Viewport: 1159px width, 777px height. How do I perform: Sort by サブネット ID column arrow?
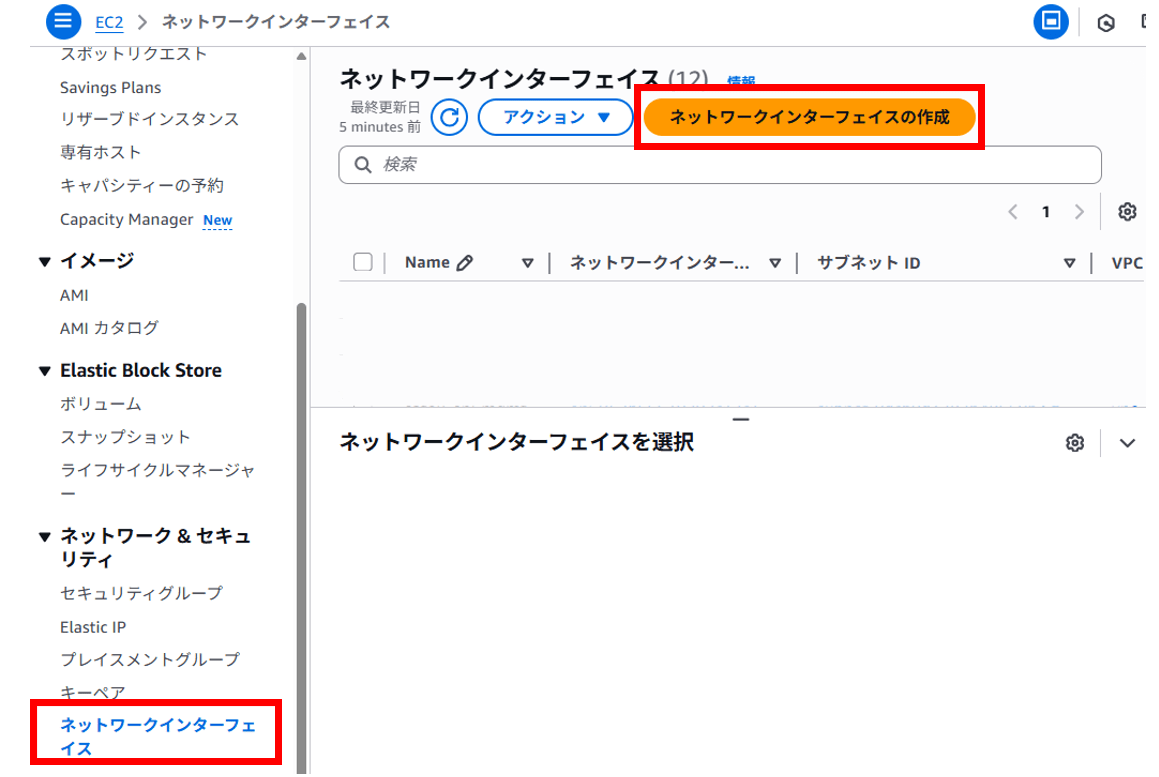tap(1070, 263)
